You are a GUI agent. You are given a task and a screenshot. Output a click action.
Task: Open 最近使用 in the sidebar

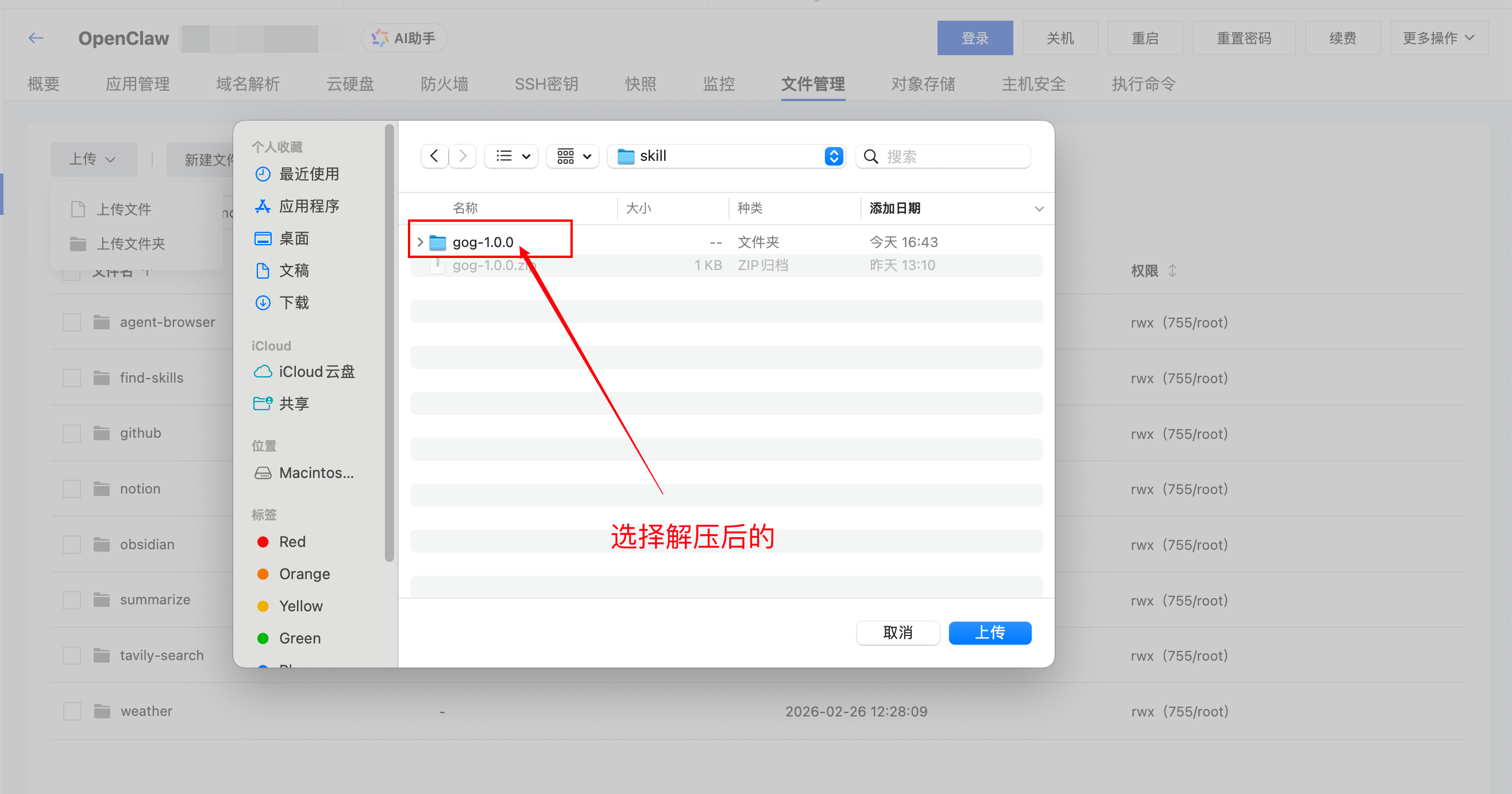click(x=308, y=174)
